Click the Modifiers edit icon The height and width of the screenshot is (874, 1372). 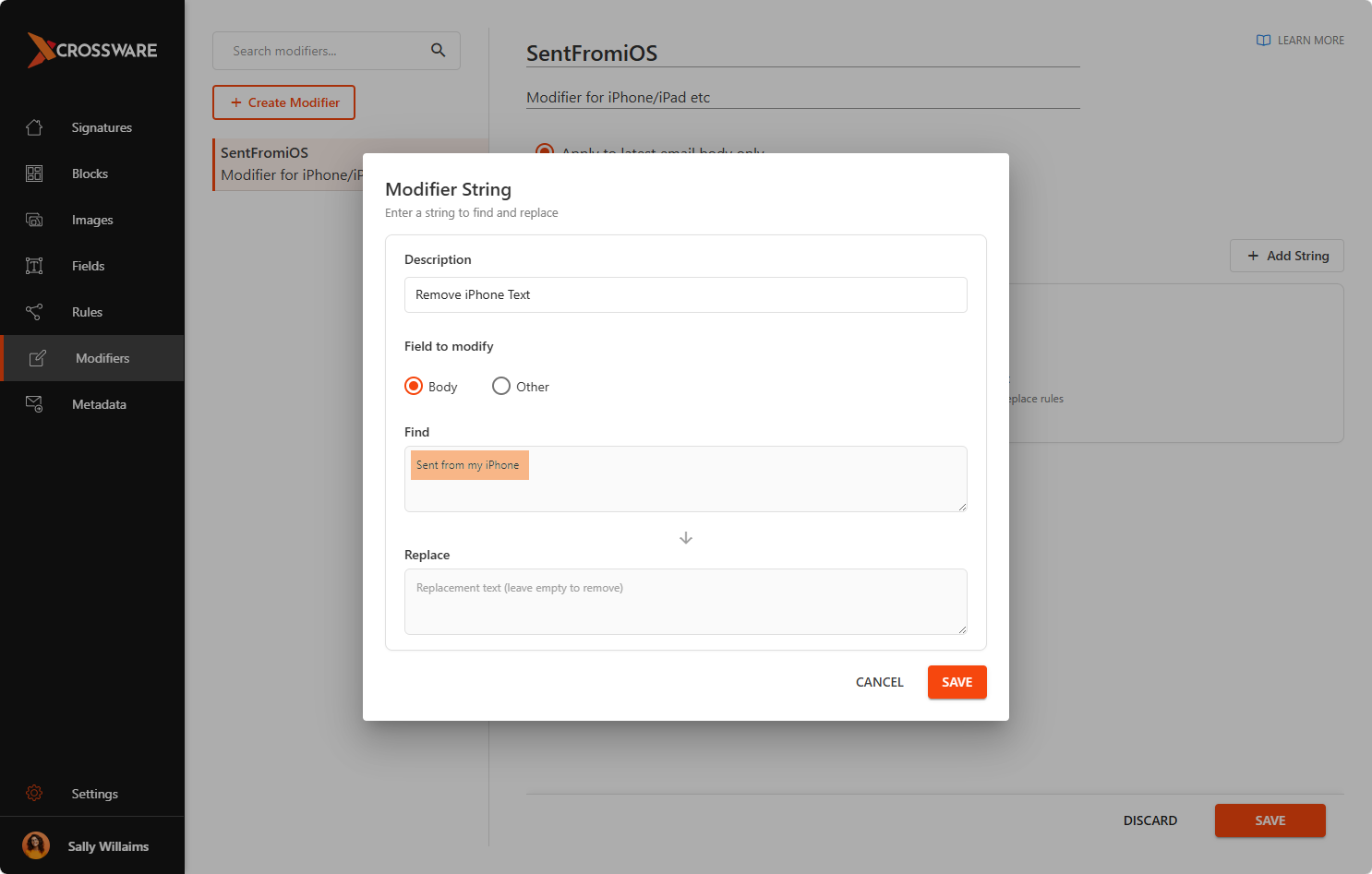[37, 358]
